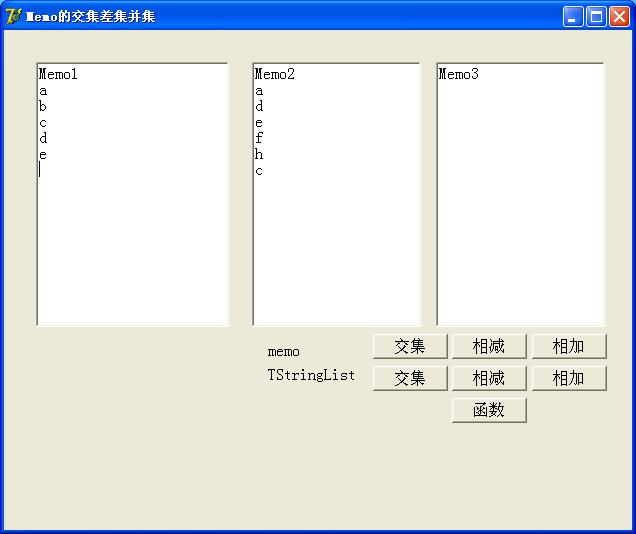Minimize the window
Screen dimensions: 636x534
(573, 17)
